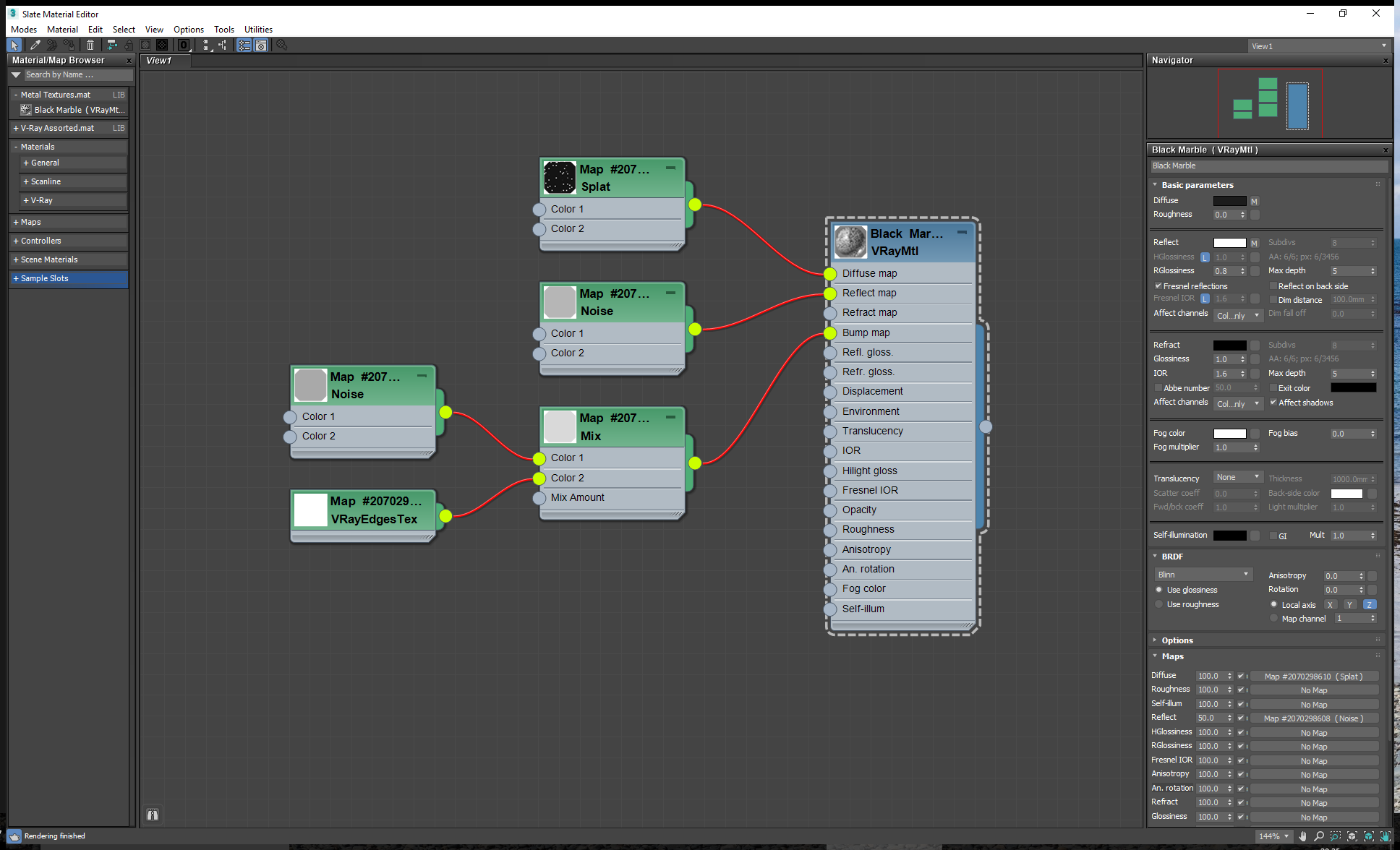The height and width of the screenshot is (850, 1400).
Task: Toggle the Parameter Editor panel icon
Action: [x=261, y=45]
